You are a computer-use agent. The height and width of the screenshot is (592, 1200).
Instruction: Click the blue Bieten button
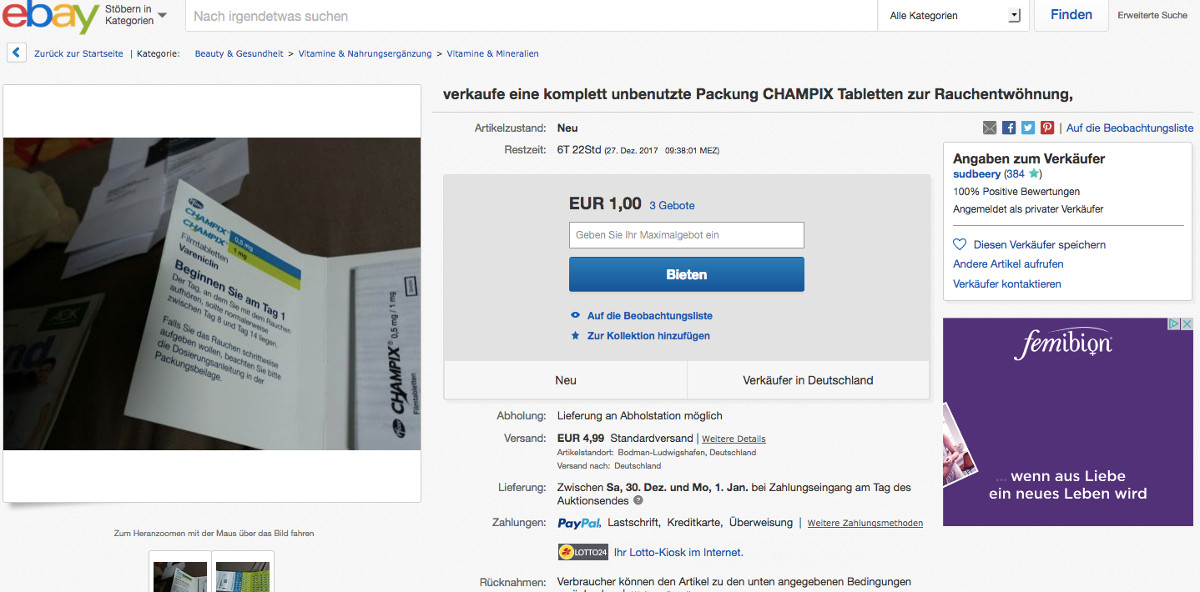pos(686,274)
